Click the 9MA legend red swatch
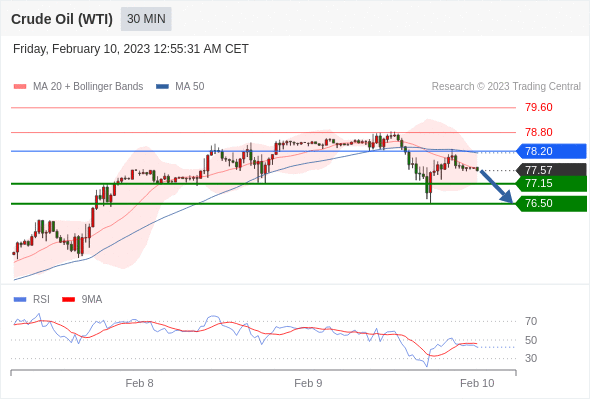The image size is (590, 400). pyautogui.click(x=68, y=300)
